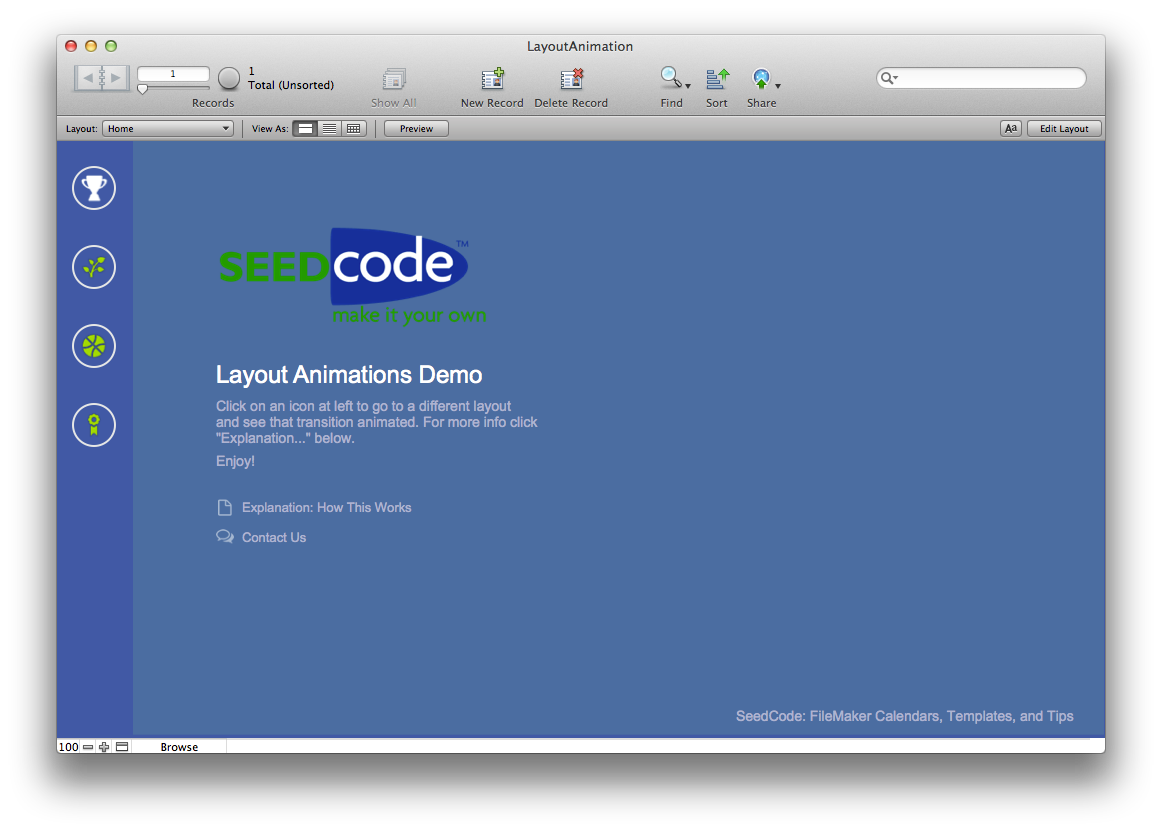The width and height of the screenshot is (1162, 832).
Task: Select the basketball-style circle sidebar icon
Action: pos(94,346)
